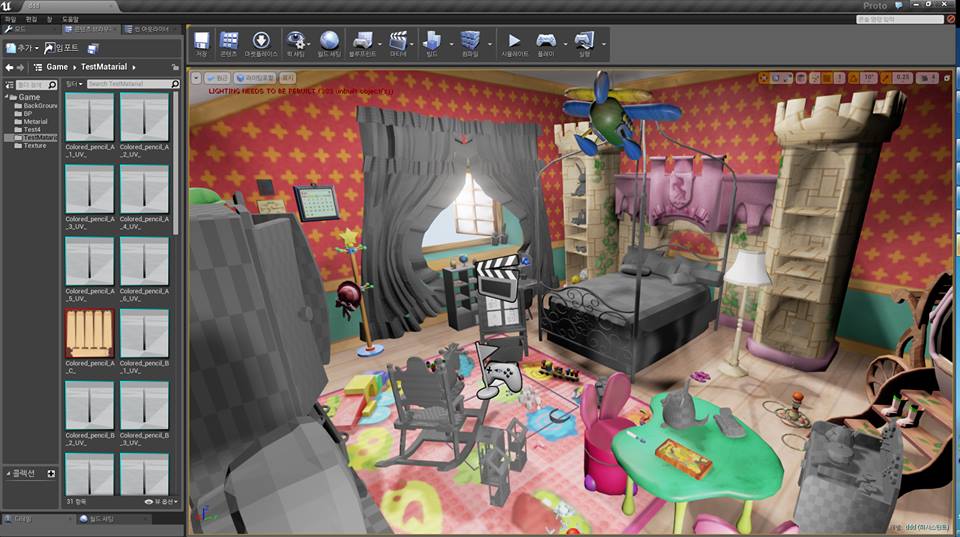
Task: Select the rotate transform gizmo icon
Action: click(x=776, y=78)
